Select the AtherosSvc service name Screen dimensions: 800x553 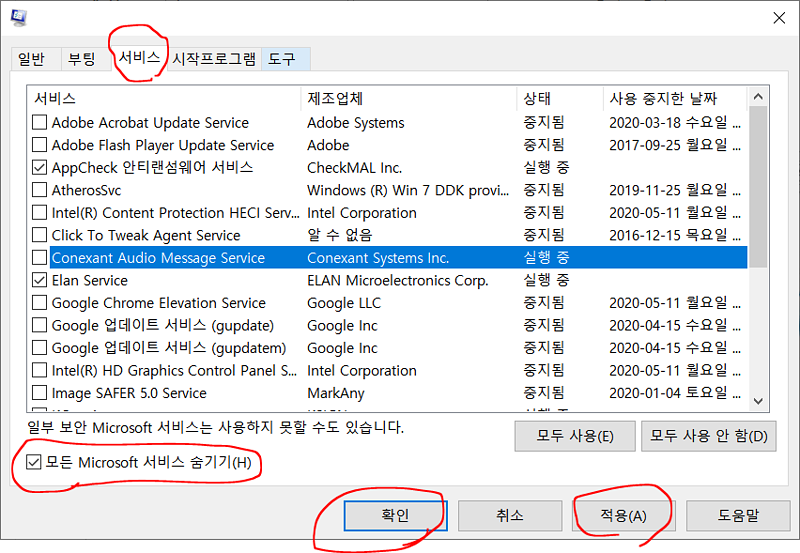point(86,190)
